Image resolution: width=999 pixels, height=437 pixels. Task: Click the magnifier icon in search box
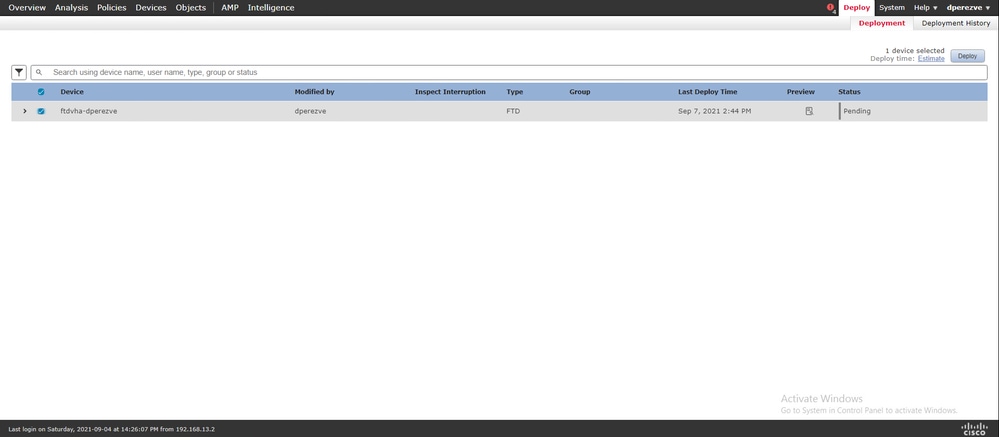pos(39,73)
